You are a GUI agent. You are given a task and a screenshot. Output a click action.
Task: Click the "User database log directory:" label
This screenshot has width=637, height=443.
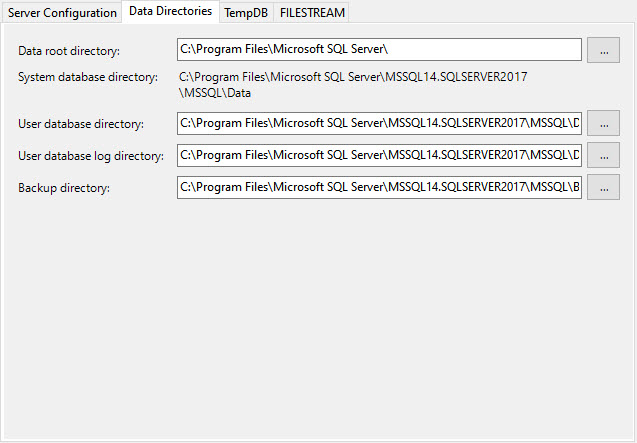click(x=91, y=156)
